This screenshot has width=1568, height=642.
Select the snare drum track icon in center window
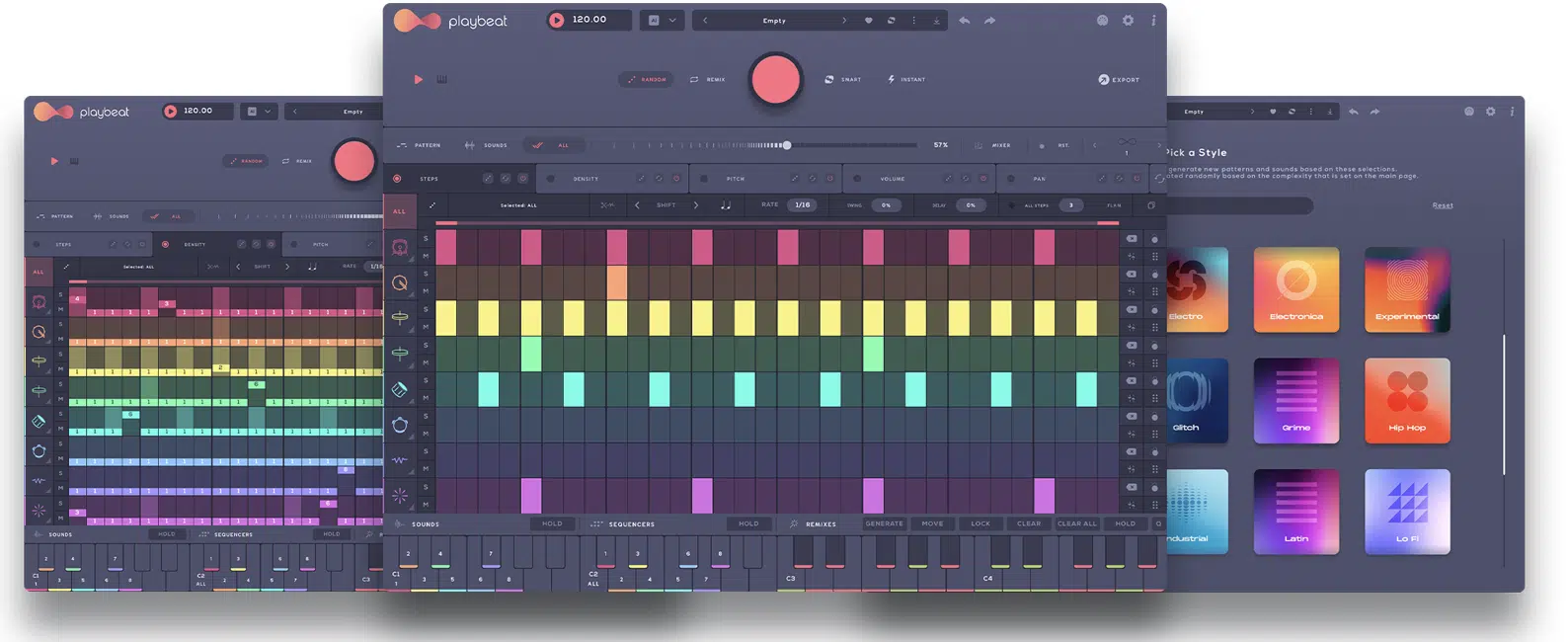pyautogui.click(x=400, y=283)
